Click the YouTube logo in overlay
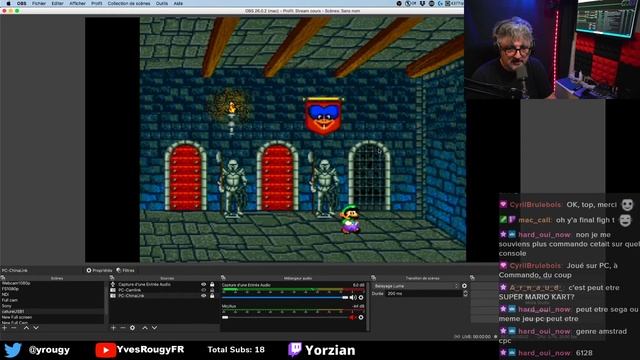 105,350
